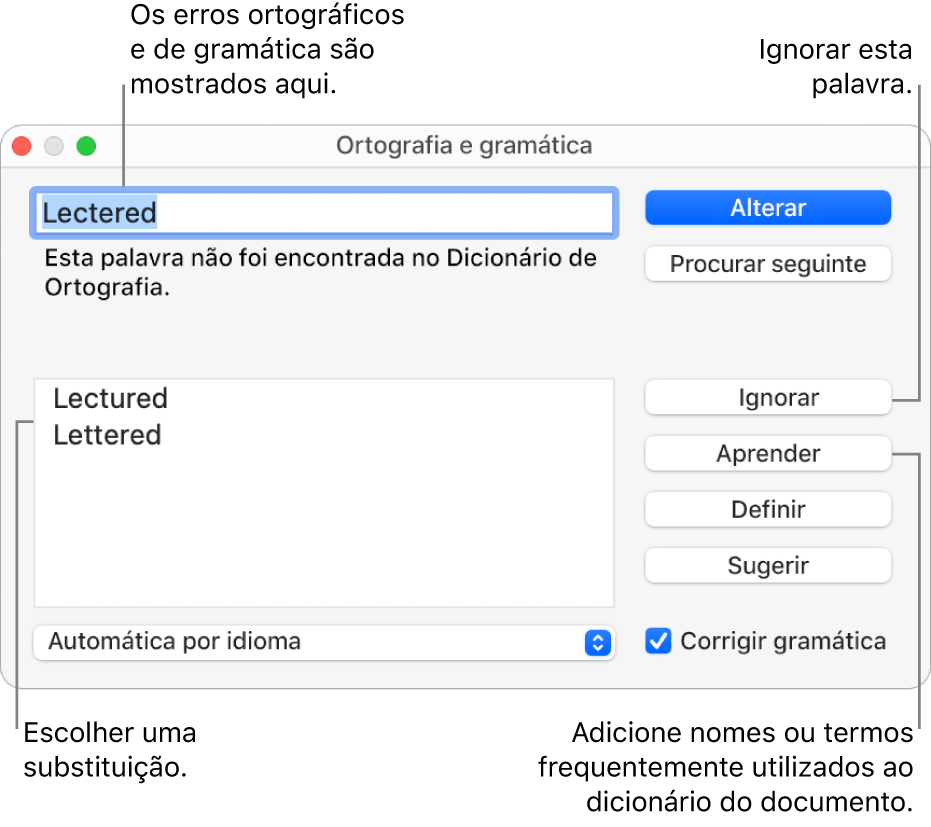Image resolution: width=931 pixels, height=827 pixels.
Task: Click the Ortografia e gramática title bar
Action: 464,146
